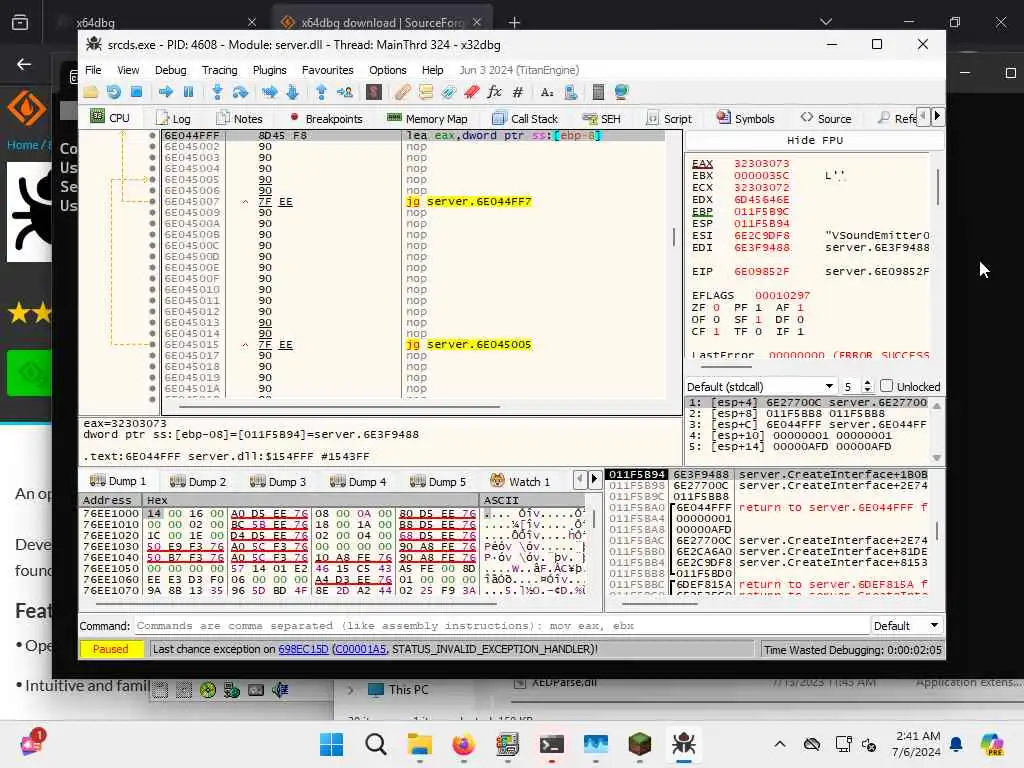Open the Labels tag icon
Screen dimensions: 1024x768
tap(449, 93)
